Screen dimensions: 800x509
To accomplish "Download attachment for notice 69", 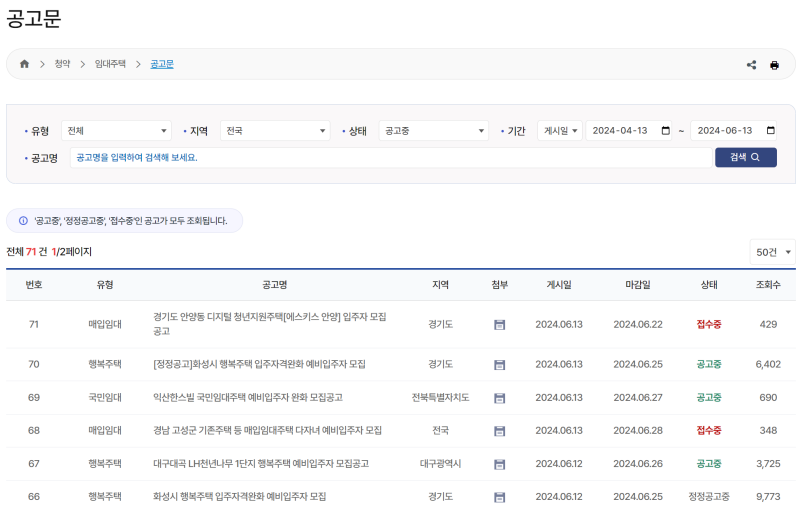I will click(499, 398).
